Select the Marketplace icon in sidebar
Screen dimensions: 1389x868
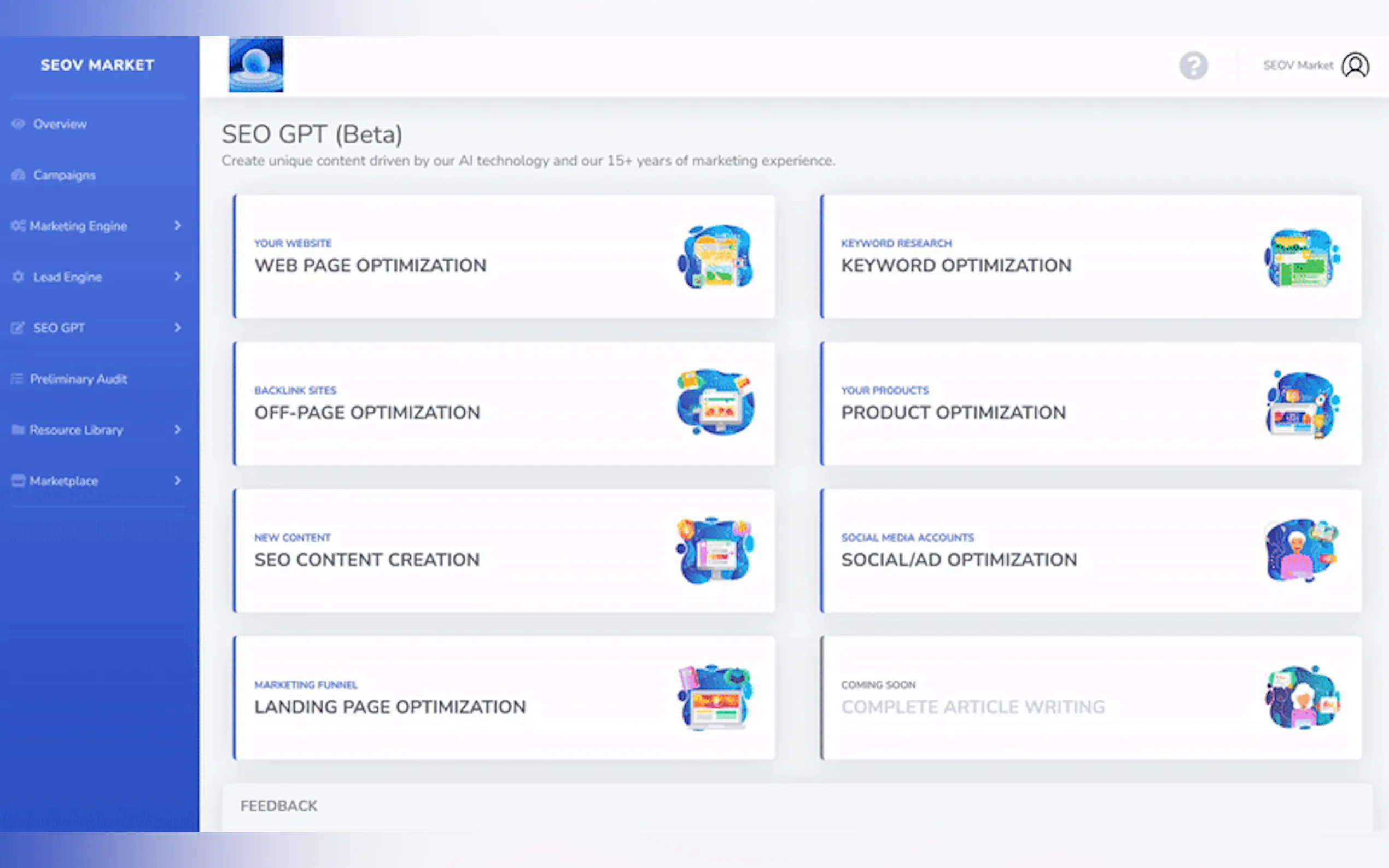[18, 481]
